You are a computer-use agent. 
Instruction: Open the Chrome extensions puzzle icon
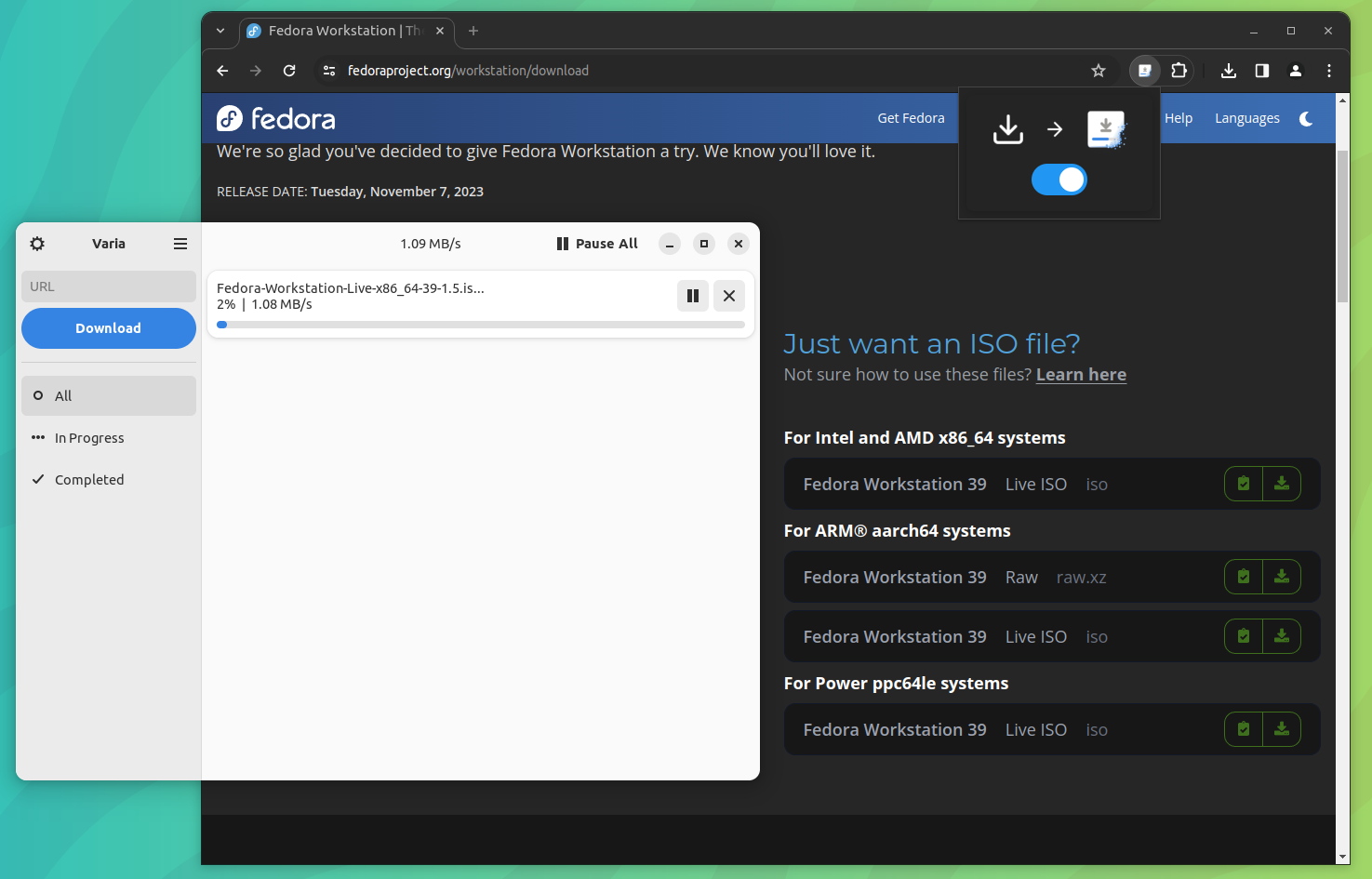(1179, 70)
